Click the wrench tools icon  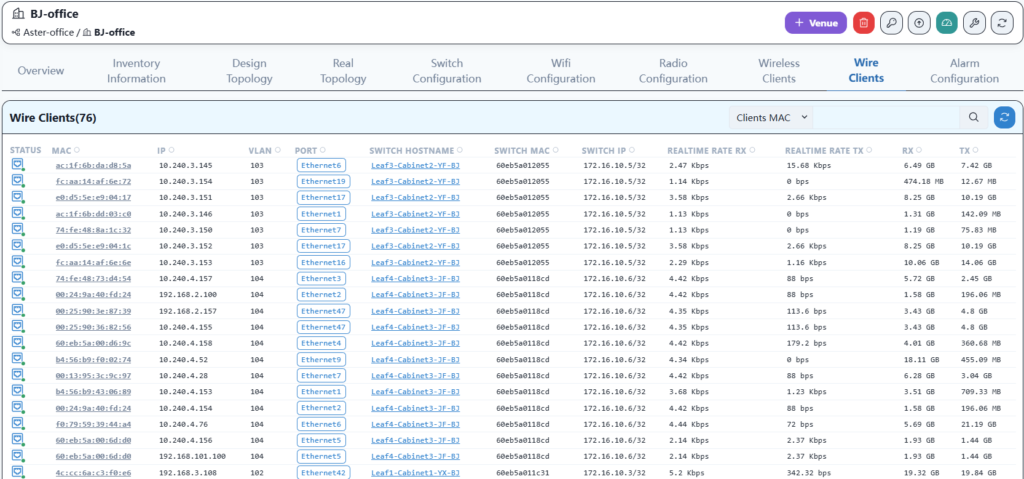coord(973,22)
